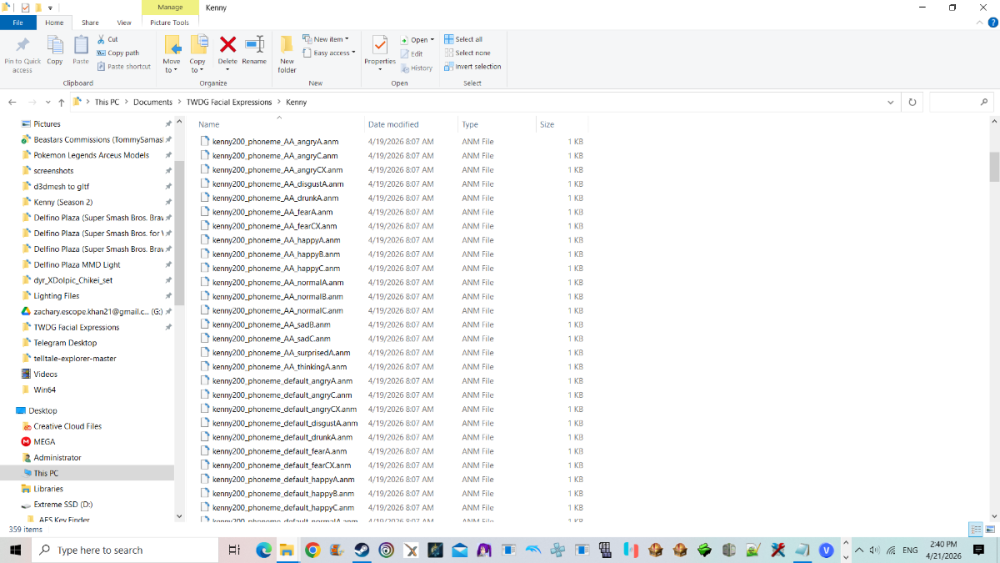Open the Share ribbon tab
The height and width of the screenshot is (563, 1000).
[x=90, y=22]
